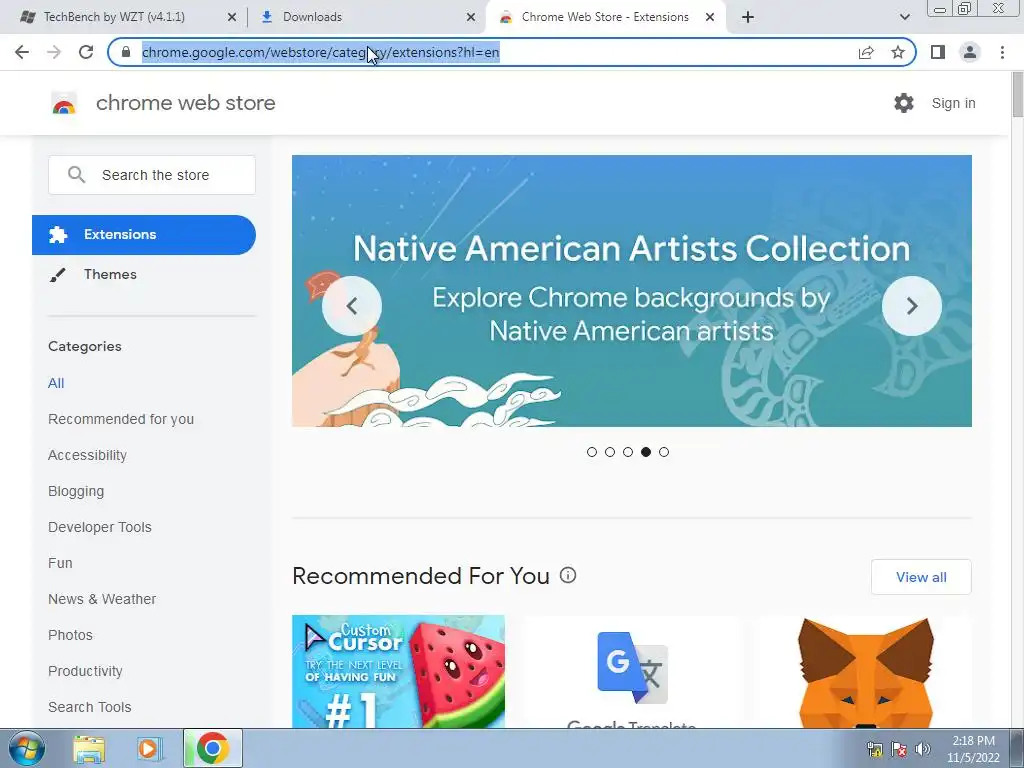Image resolution: width=1024 pixels, height=768 pixels.
Task: Open web store settings gear
Action: click(904, 103)
